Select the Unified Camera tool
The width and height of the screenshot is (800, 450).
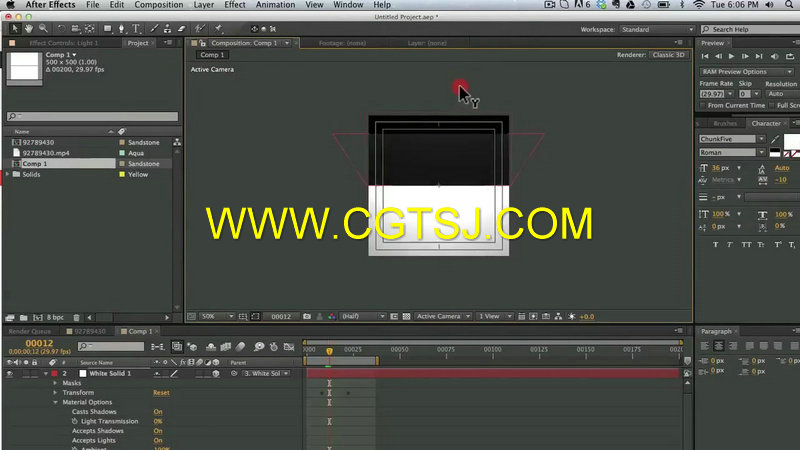76,29
